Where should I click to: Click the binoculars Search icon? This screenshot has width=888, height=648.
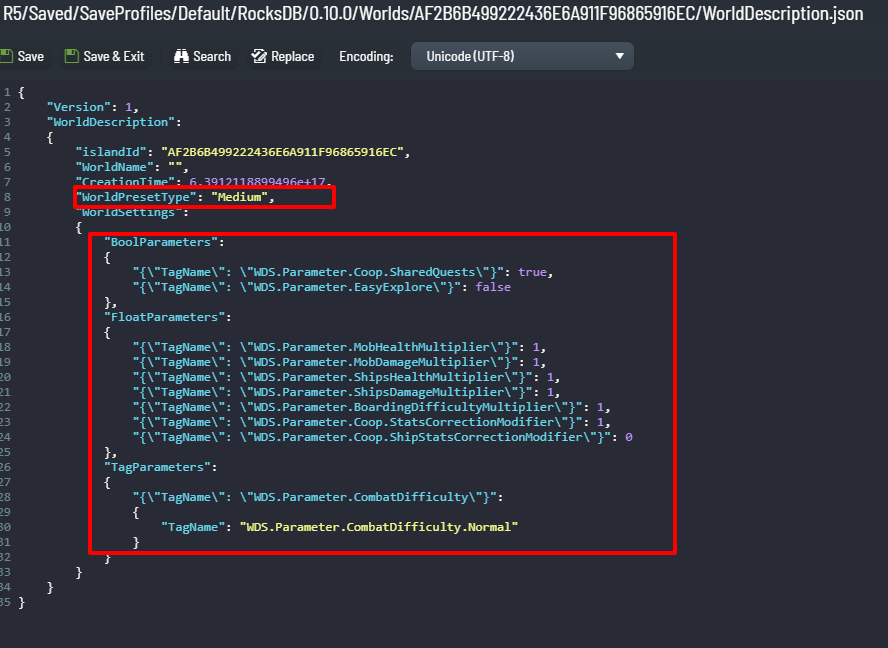click(181, 56)
